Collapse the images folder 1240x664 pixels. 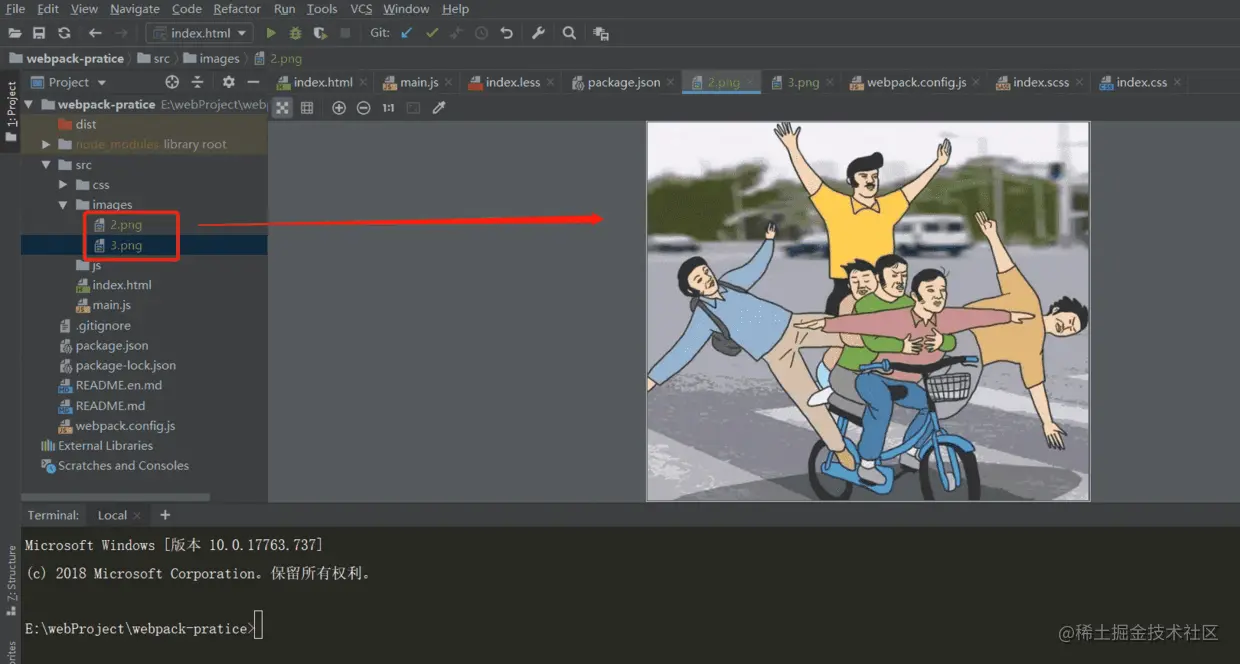(63, 205)
